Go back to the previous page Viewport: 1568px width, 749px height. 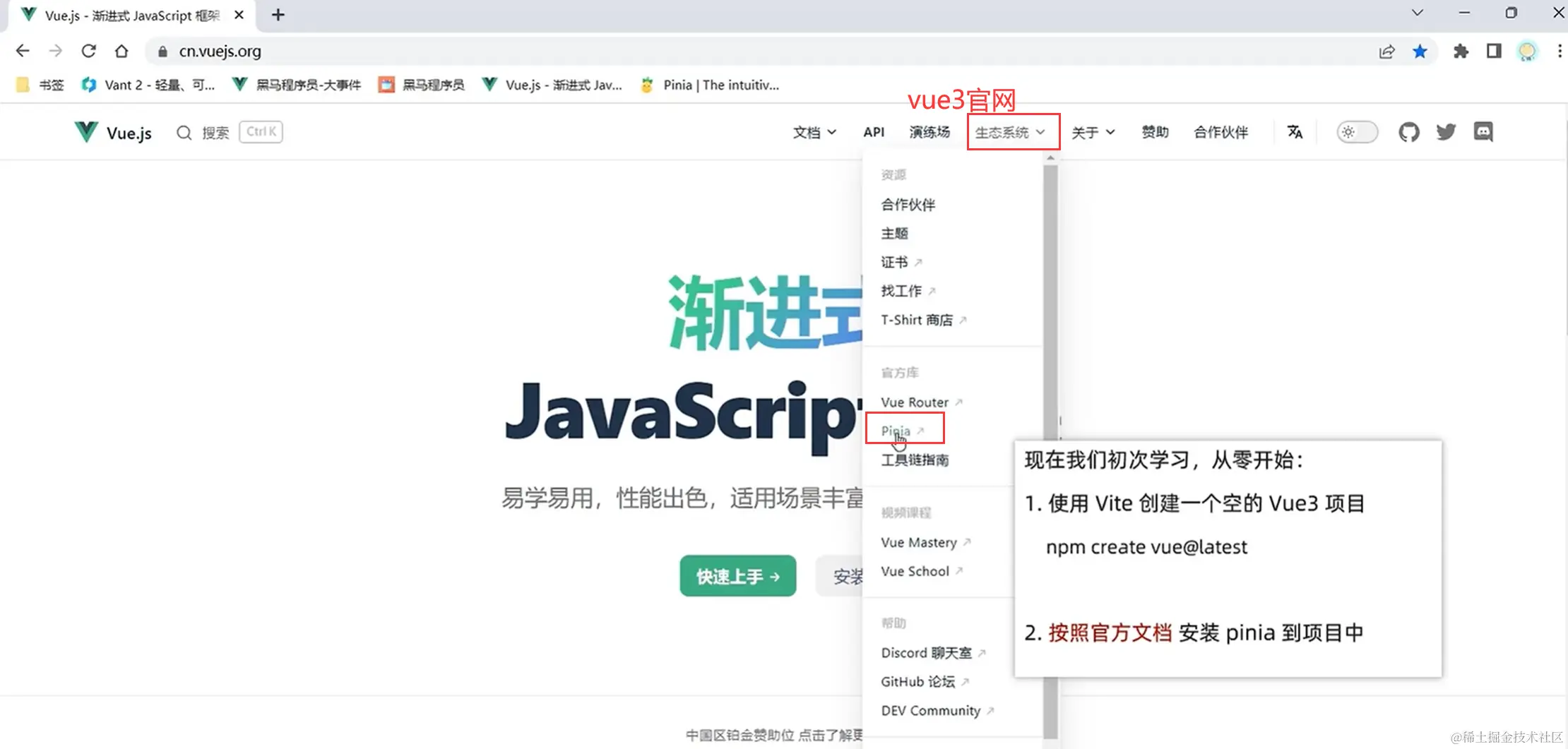tap(23, 51)
